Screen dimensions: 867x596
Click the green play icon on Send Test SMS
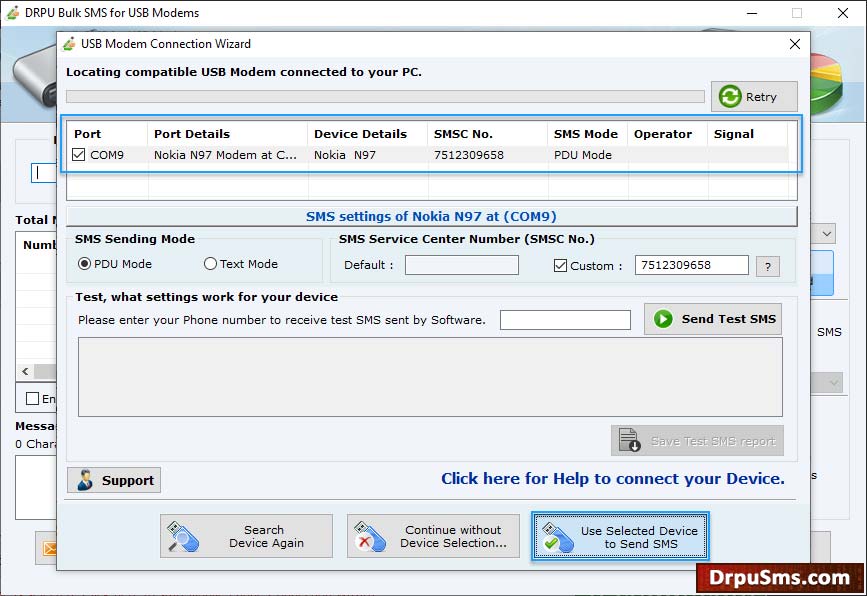point(663,319)
